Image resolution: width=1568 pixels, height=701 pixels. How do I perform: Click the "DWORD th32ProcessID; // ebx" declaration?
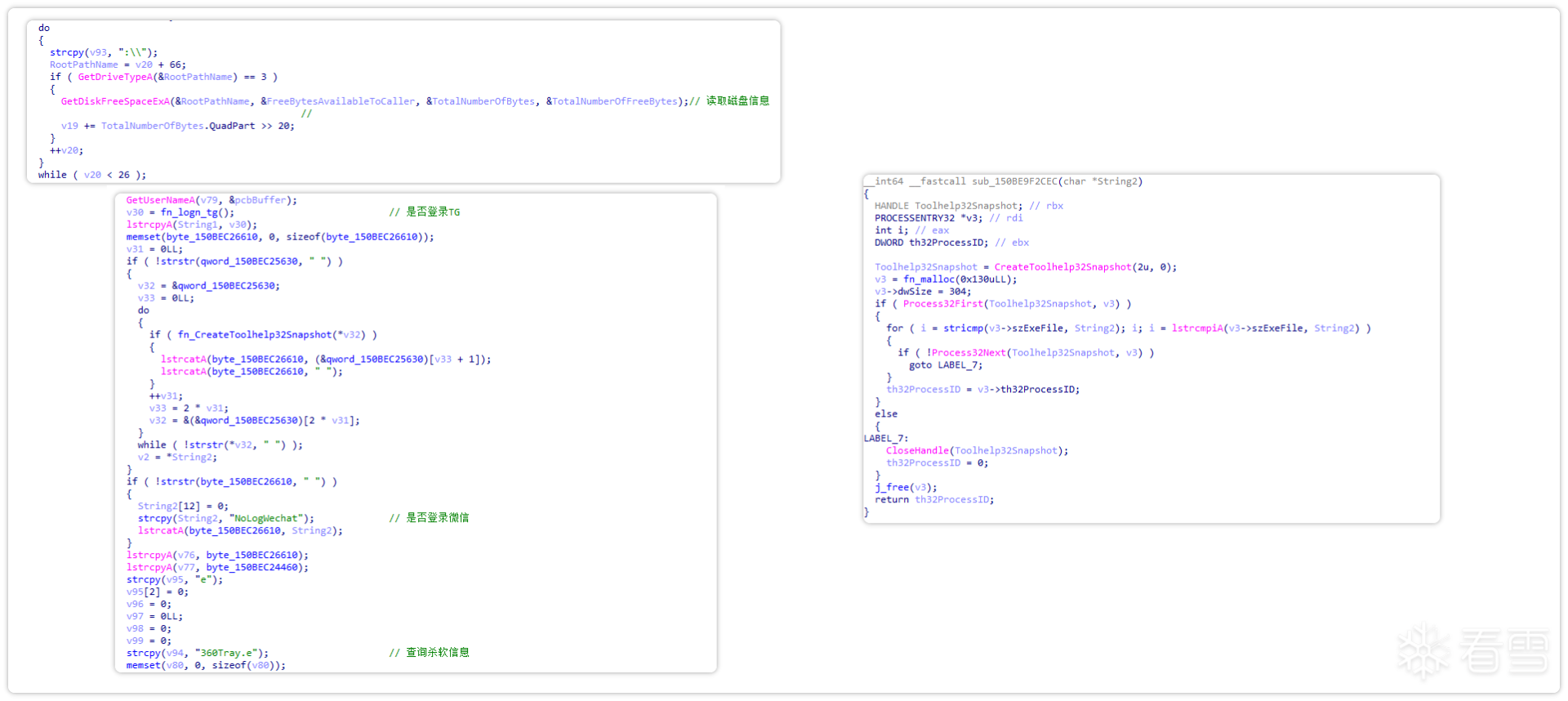point(951,243)
